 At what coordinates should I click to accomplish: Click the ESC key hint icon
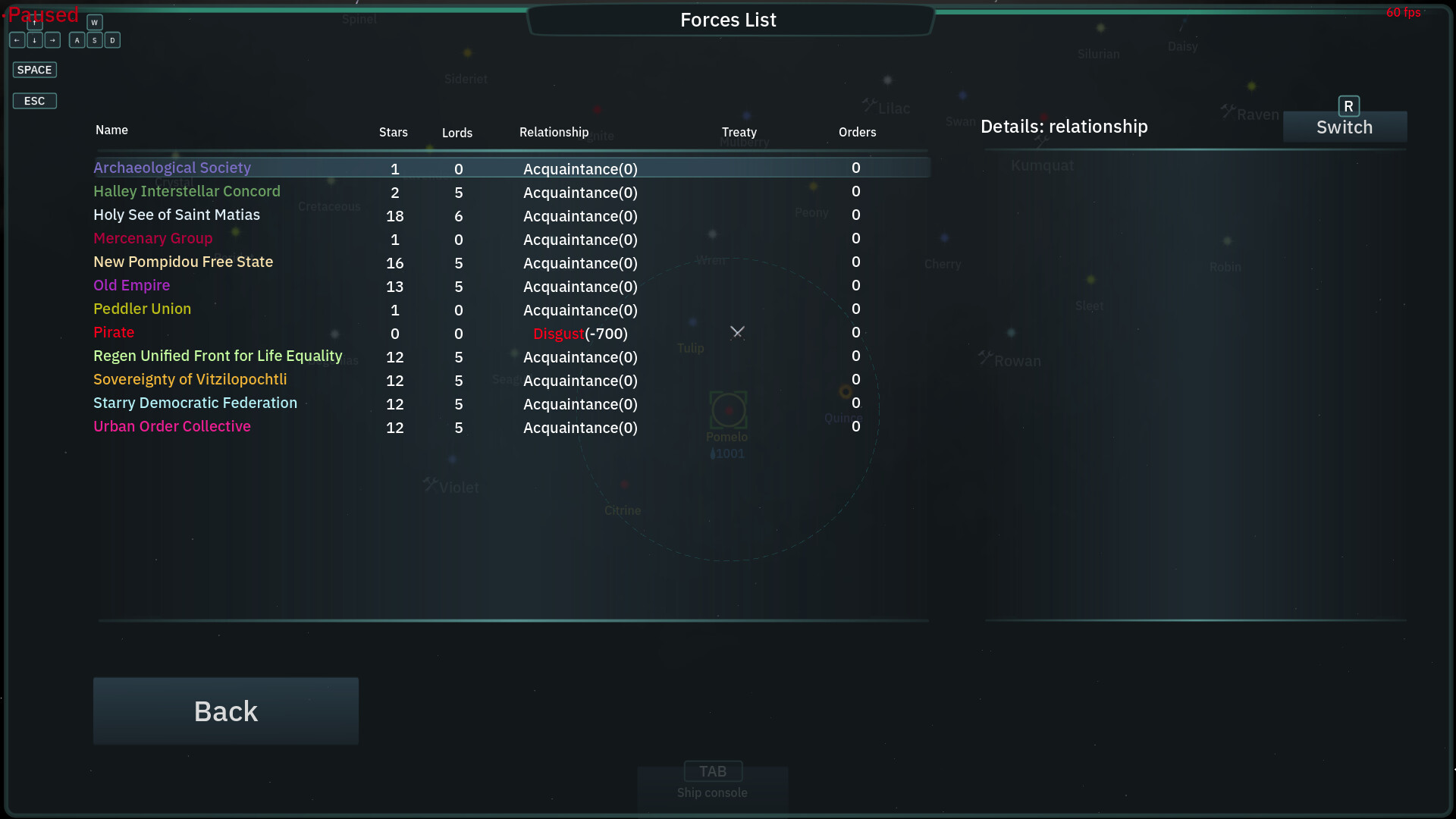click(35, 101)
